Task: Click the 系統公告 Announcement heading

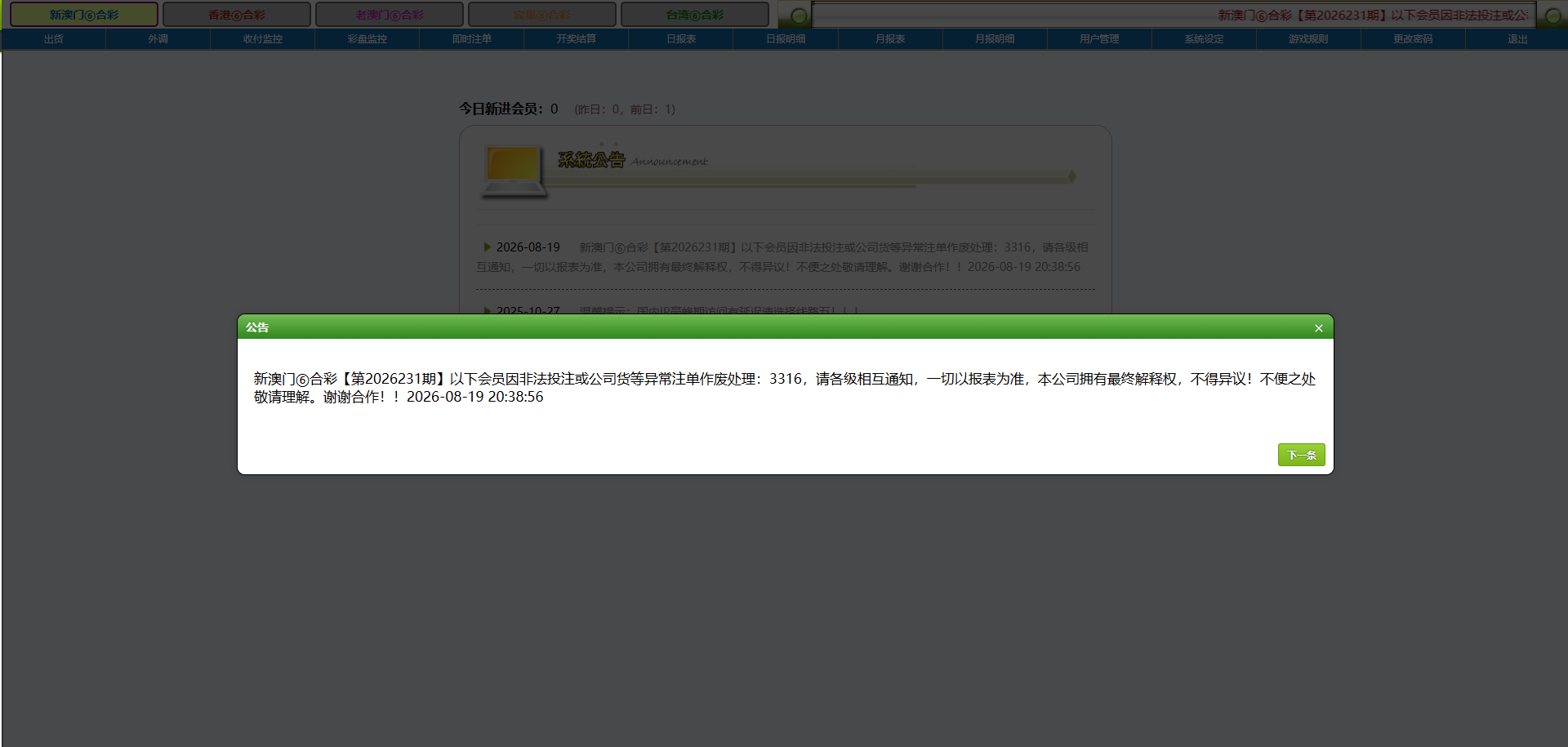Action: point(632,160)
